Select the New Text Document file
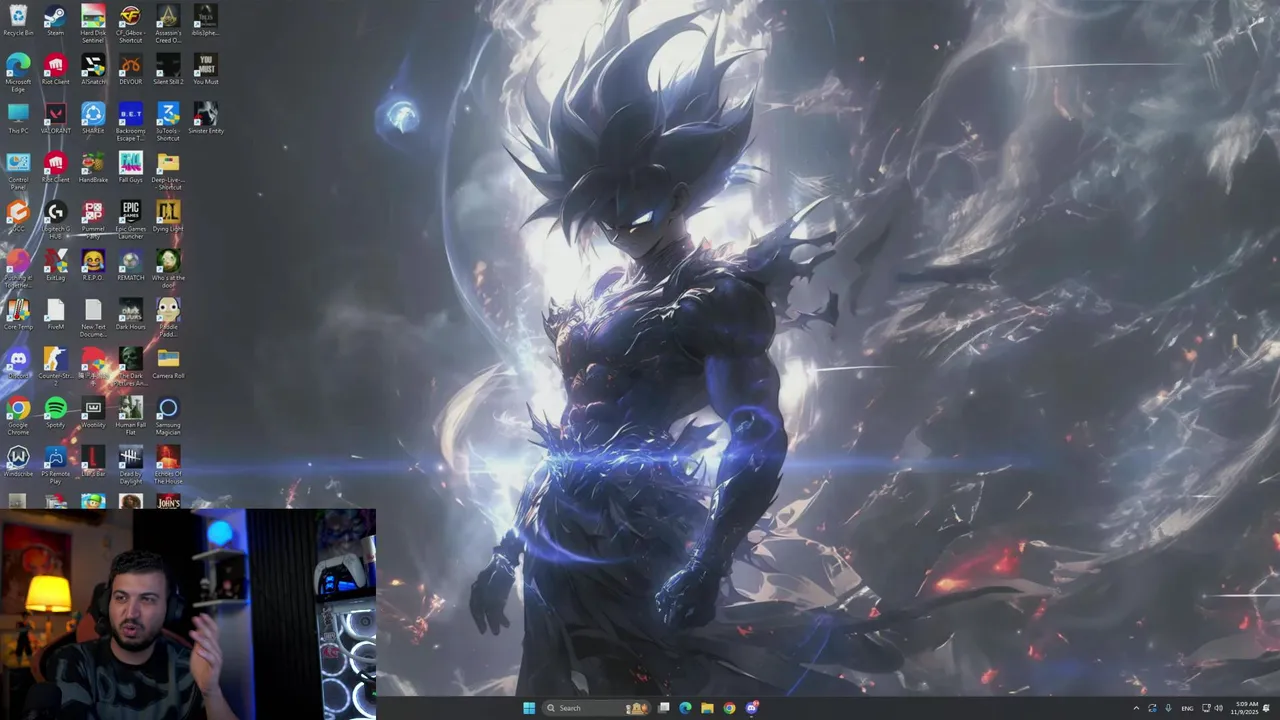The image size is (1280, 720). point(93,318)
